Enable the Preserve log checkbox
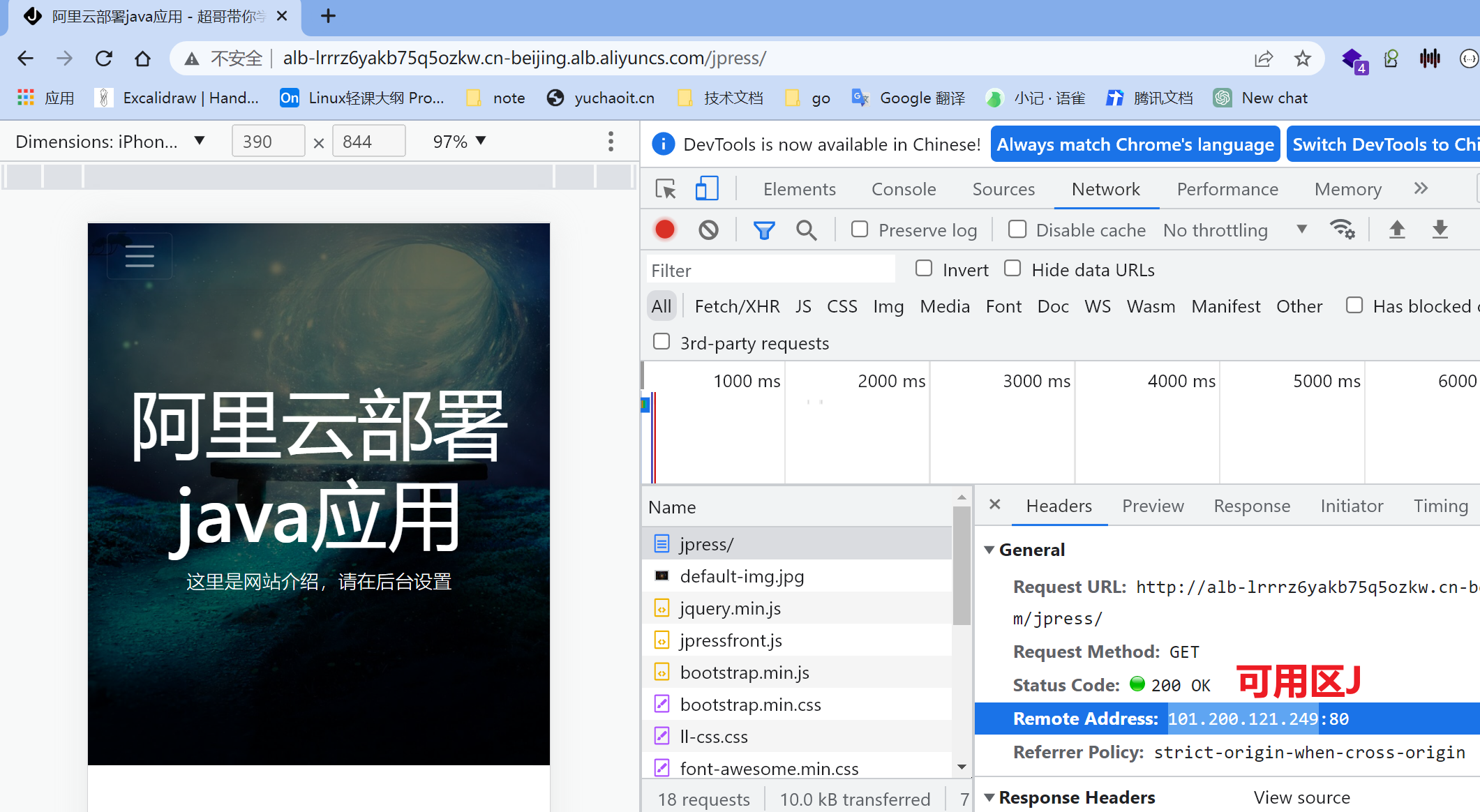Screen dimensions: 1480x812 point(860,230)
